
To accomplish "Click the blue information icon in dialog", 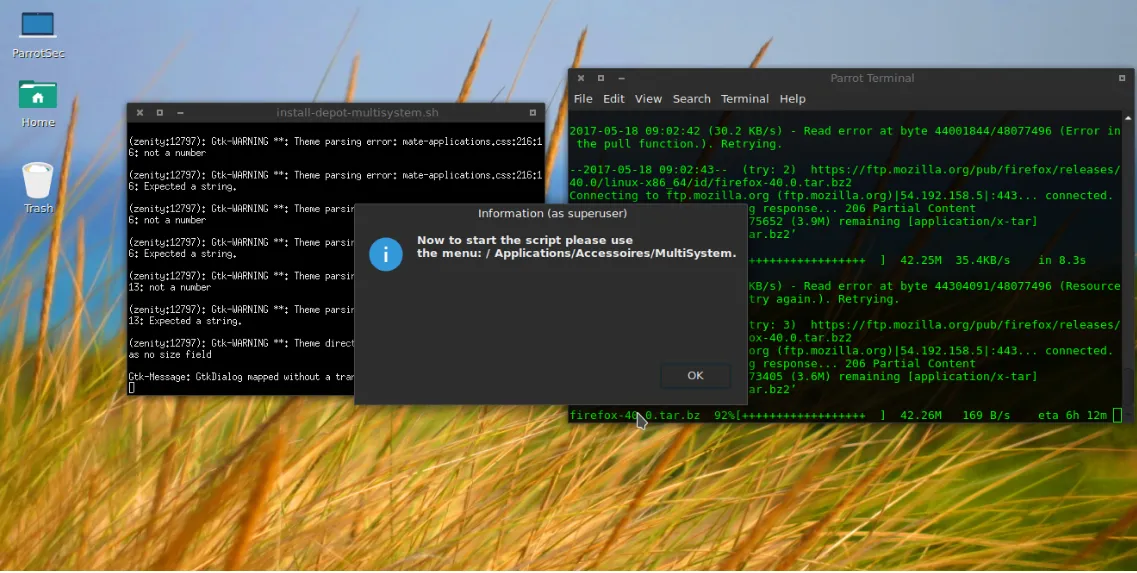I will (x=386, y=255).
